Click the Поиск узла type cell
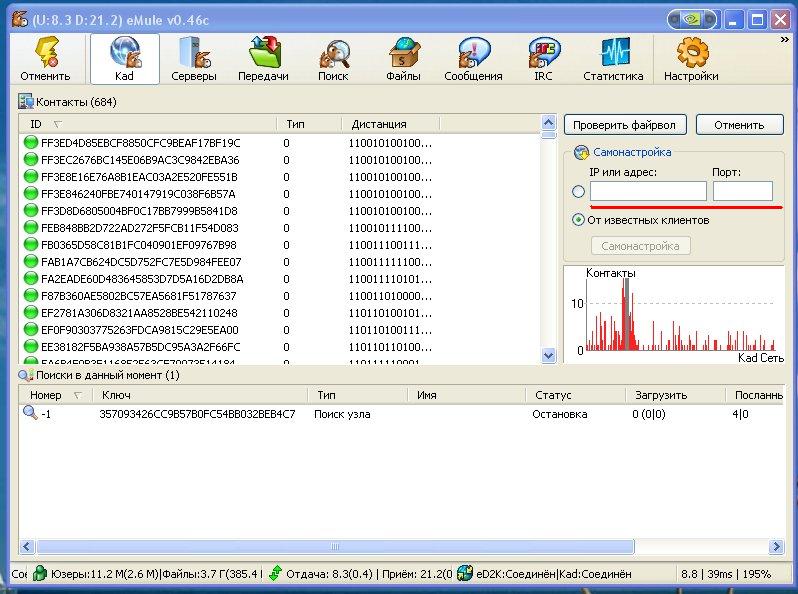This screenshot has width=798, height=594. pos(342,414)
